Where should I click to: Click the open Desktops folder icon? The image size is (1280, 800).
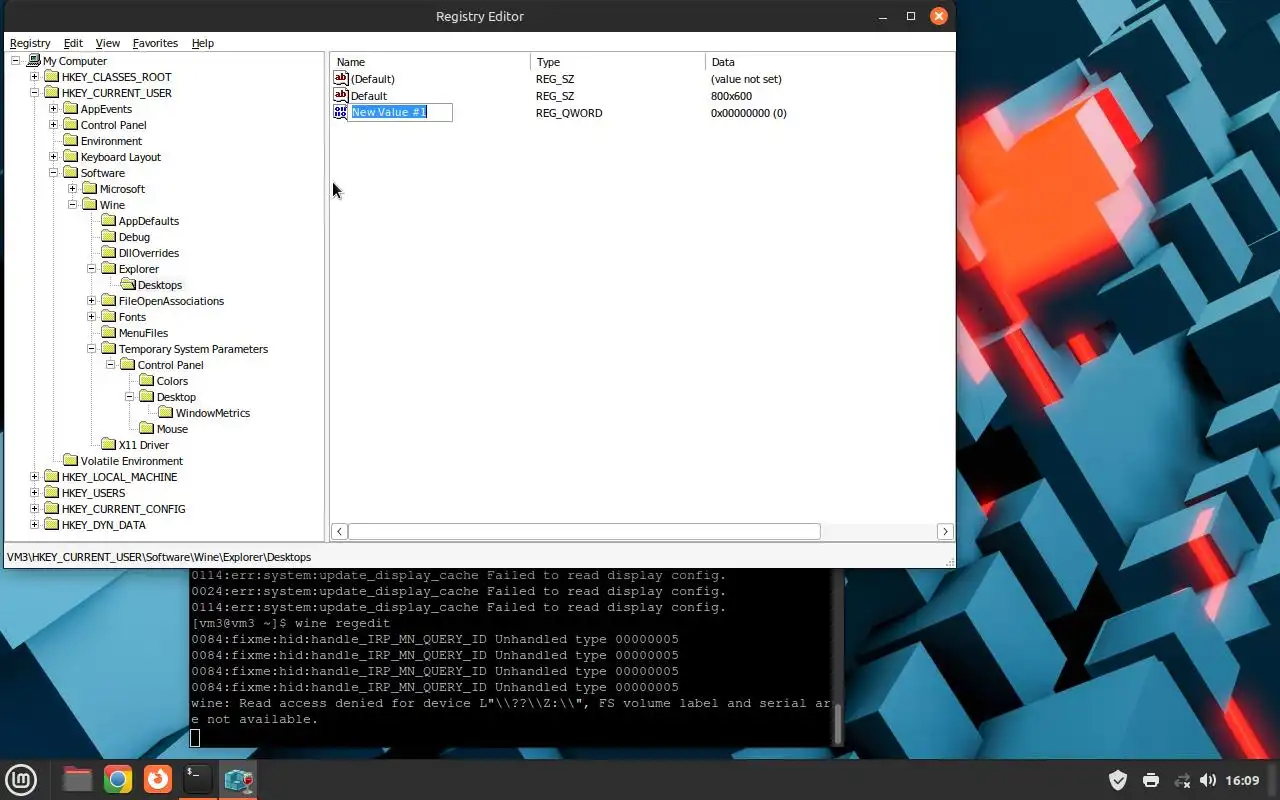coord(128,285)
